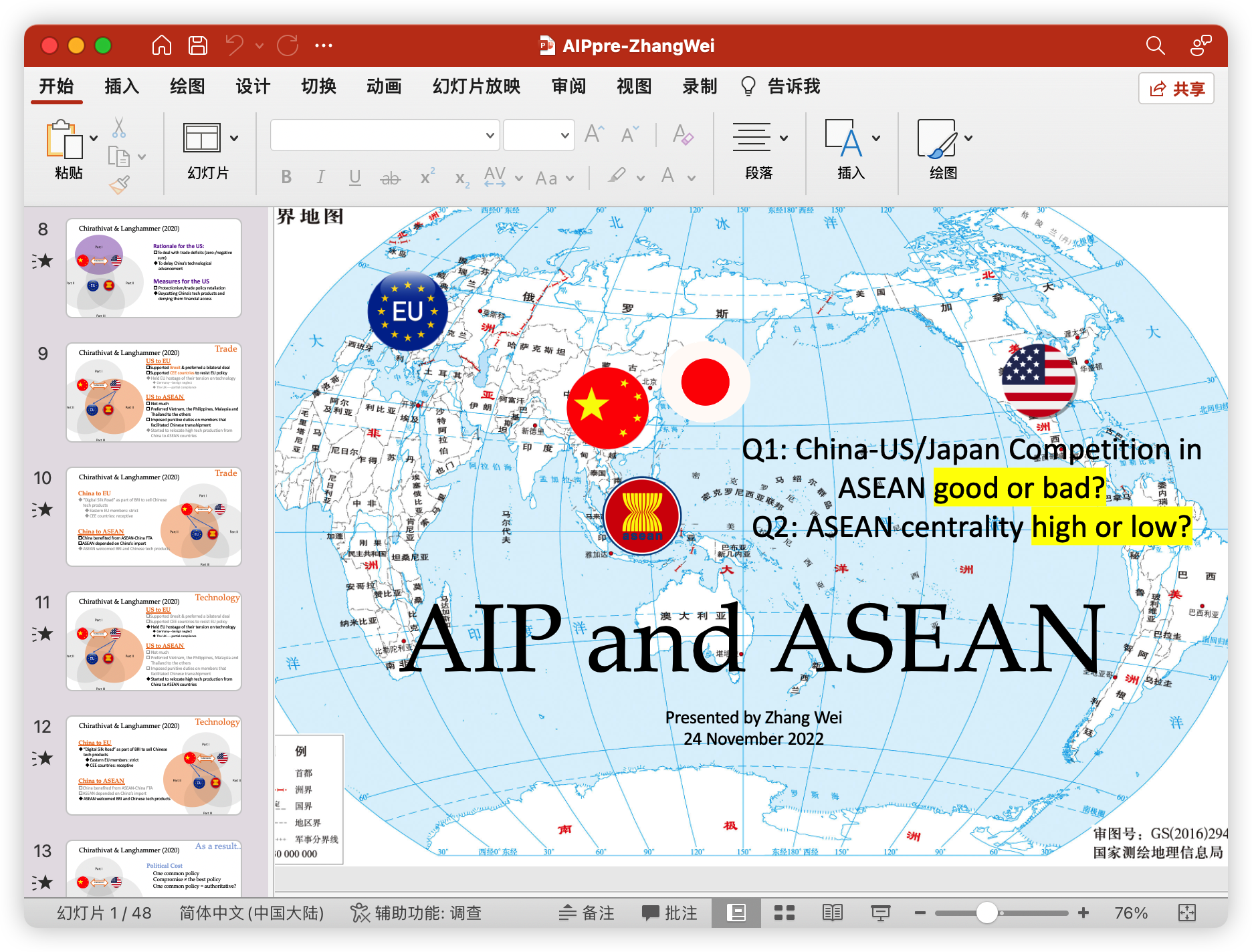This screenshot has width=1252, height=952.
Task: Expand the Insert (插入) dropdown arrow
Action: tap(876, 138)
